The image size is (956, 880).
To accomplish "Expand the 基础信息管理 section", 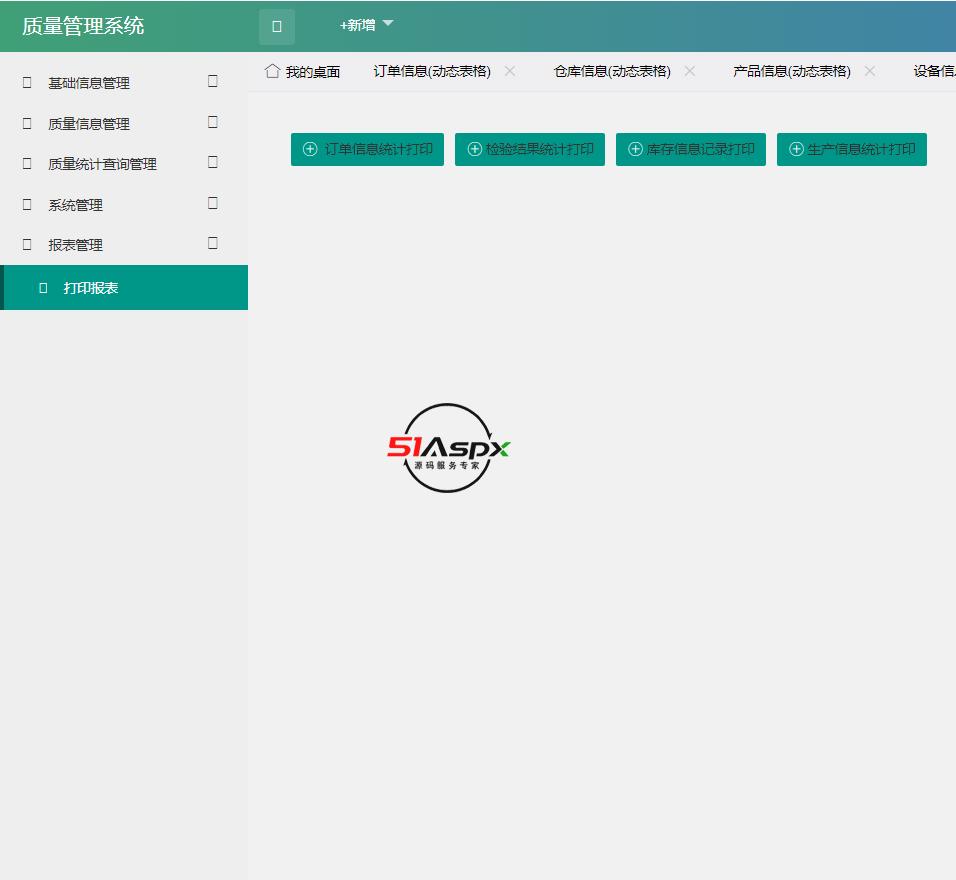I will [x=211, y=81].
